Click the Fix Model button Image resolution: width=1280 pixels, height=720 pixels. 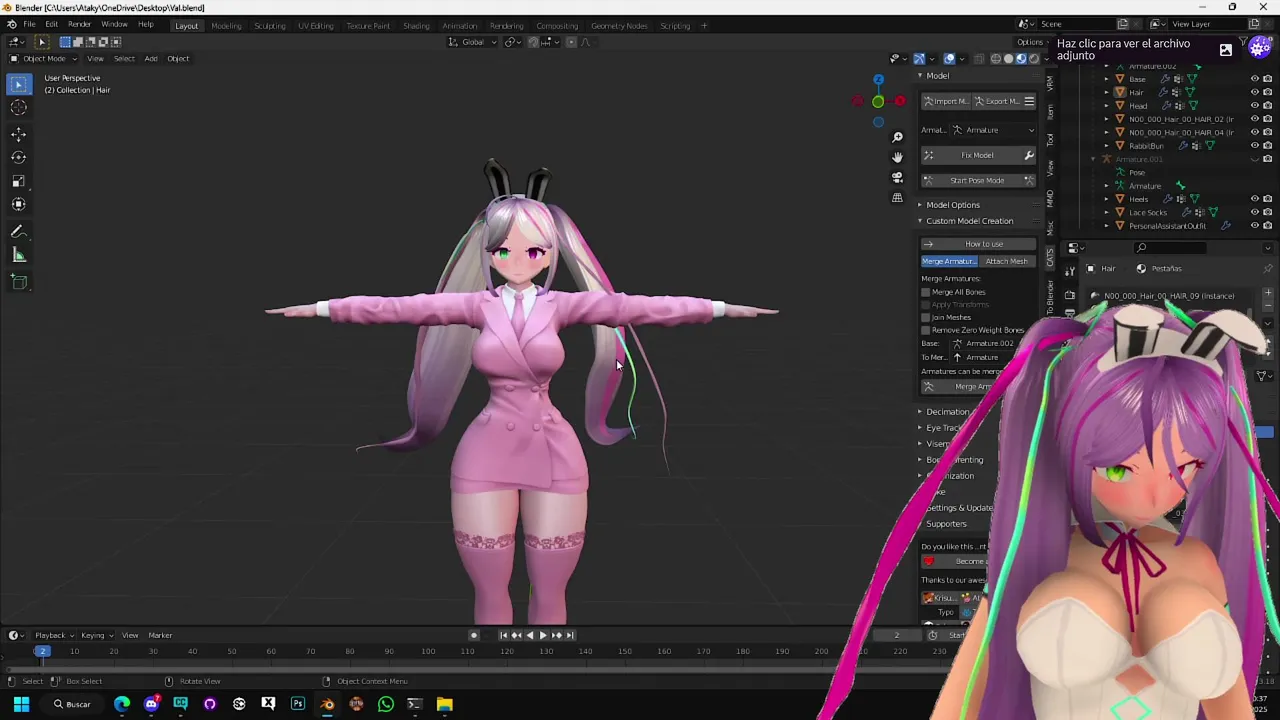(970, 155)
